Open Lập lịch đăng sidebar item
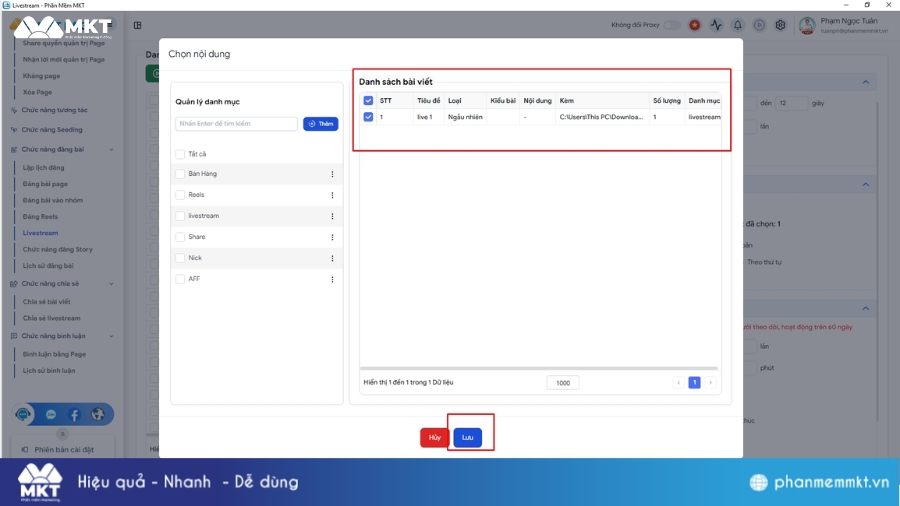 [x=44, y=168]
